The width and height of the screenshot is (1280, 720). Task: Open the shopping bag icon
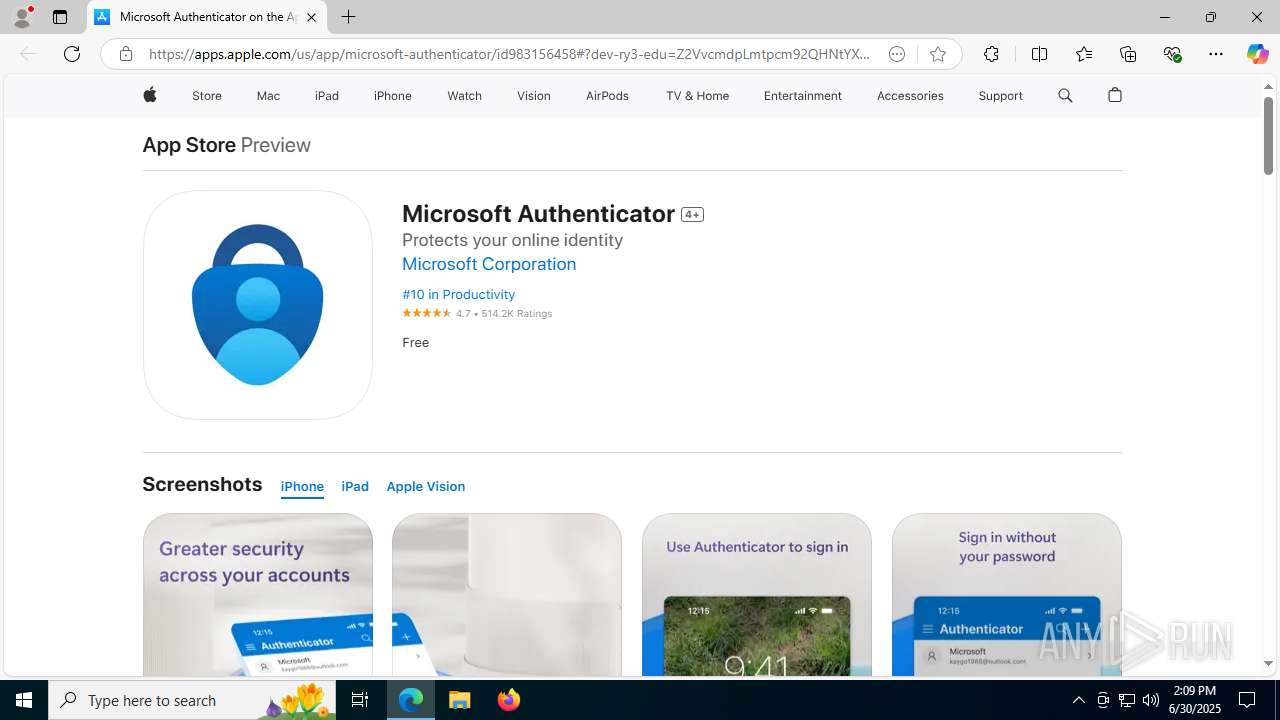(x=1115, y=95)
